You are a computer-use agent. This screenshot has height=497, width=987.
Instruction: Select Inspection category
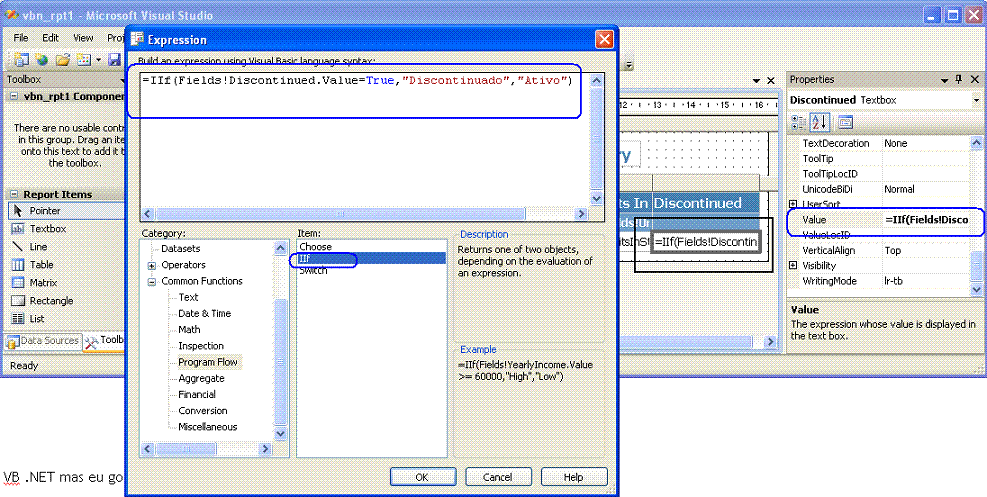201,346
